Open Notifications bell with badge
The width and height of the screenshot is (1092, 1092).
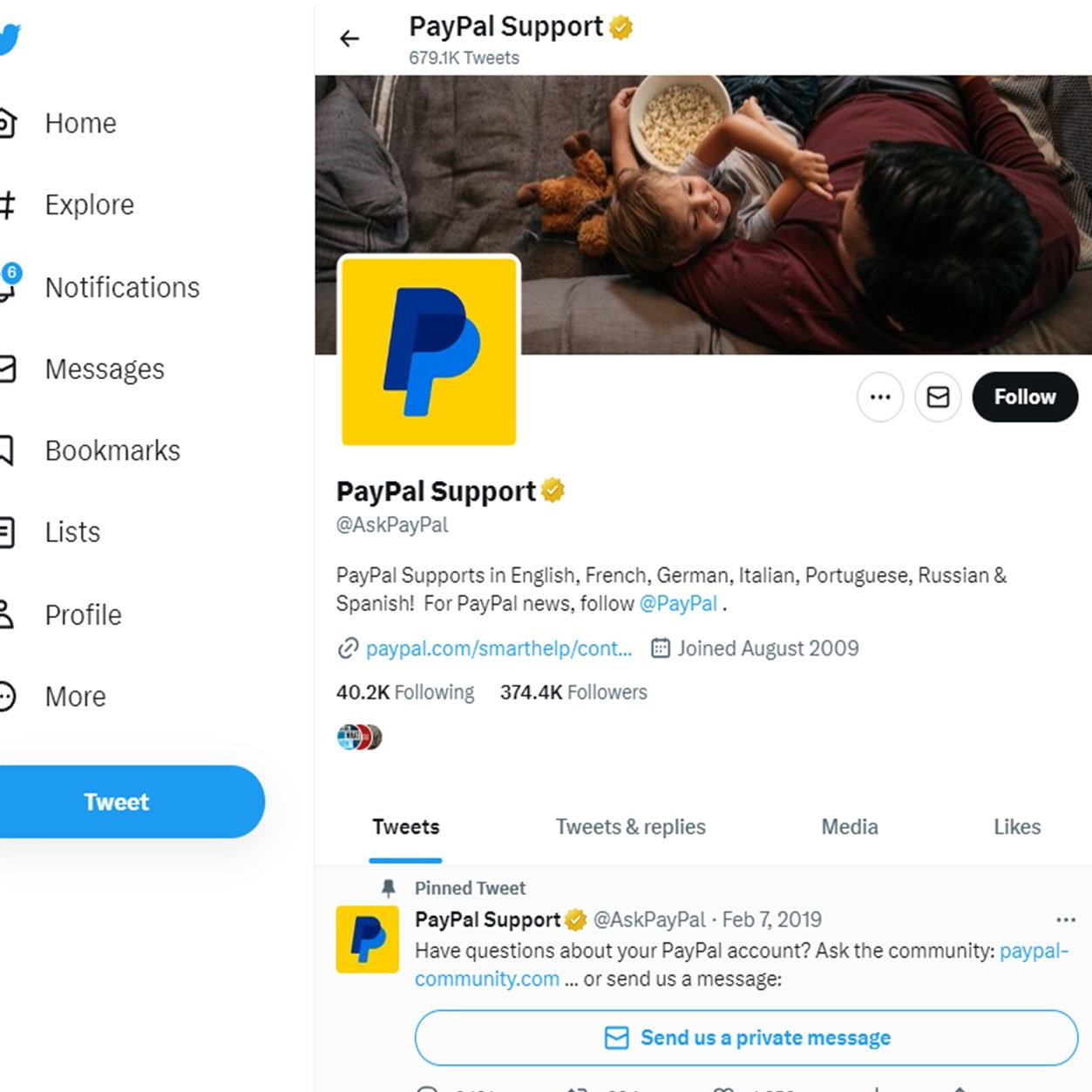click(7, 287)
